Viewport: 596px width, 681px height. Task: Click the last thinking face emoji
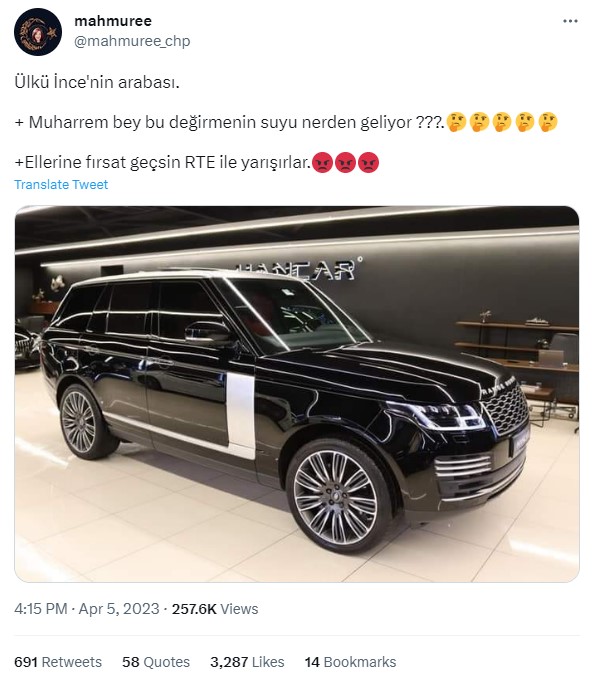547,122
